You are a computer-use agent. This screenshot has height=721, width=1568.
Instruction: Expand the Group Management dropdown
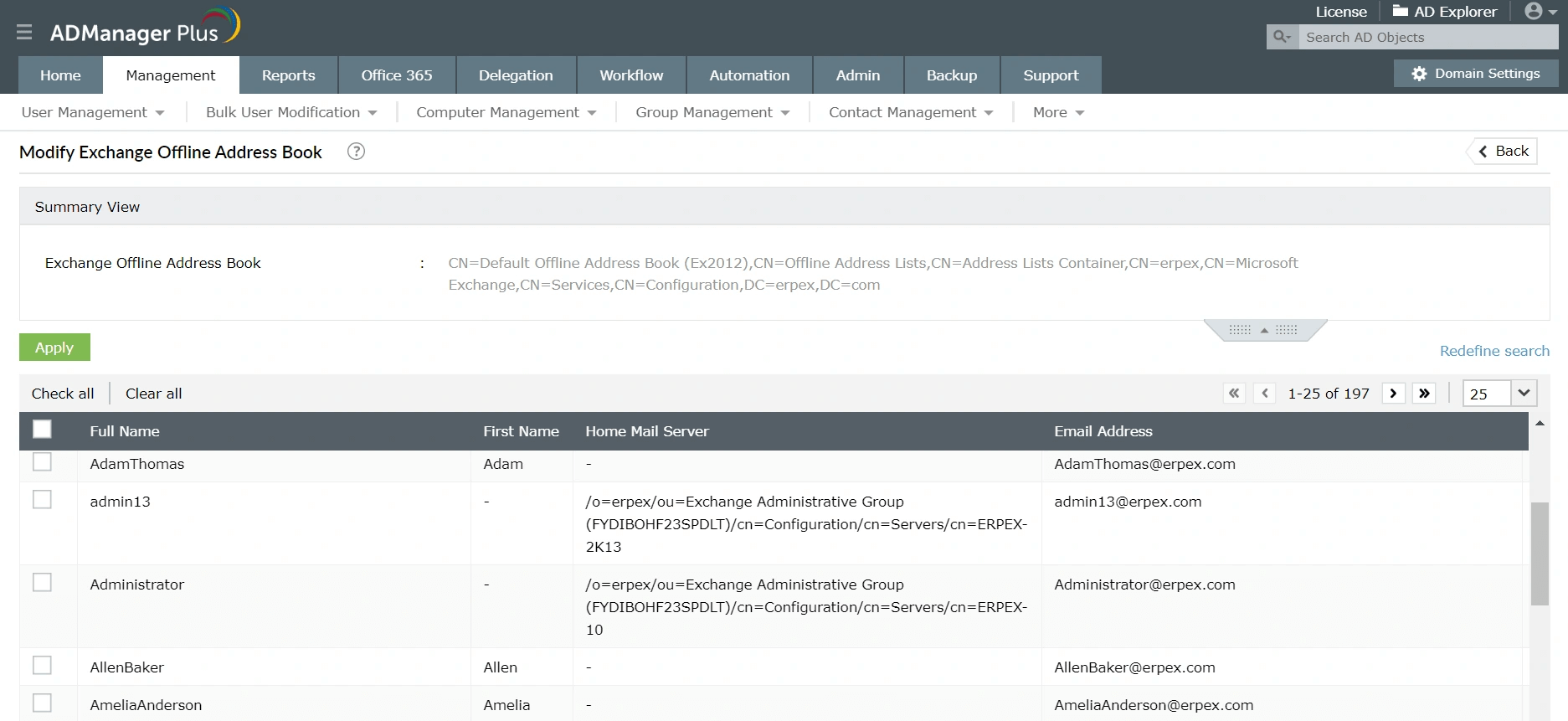point(712,112)
